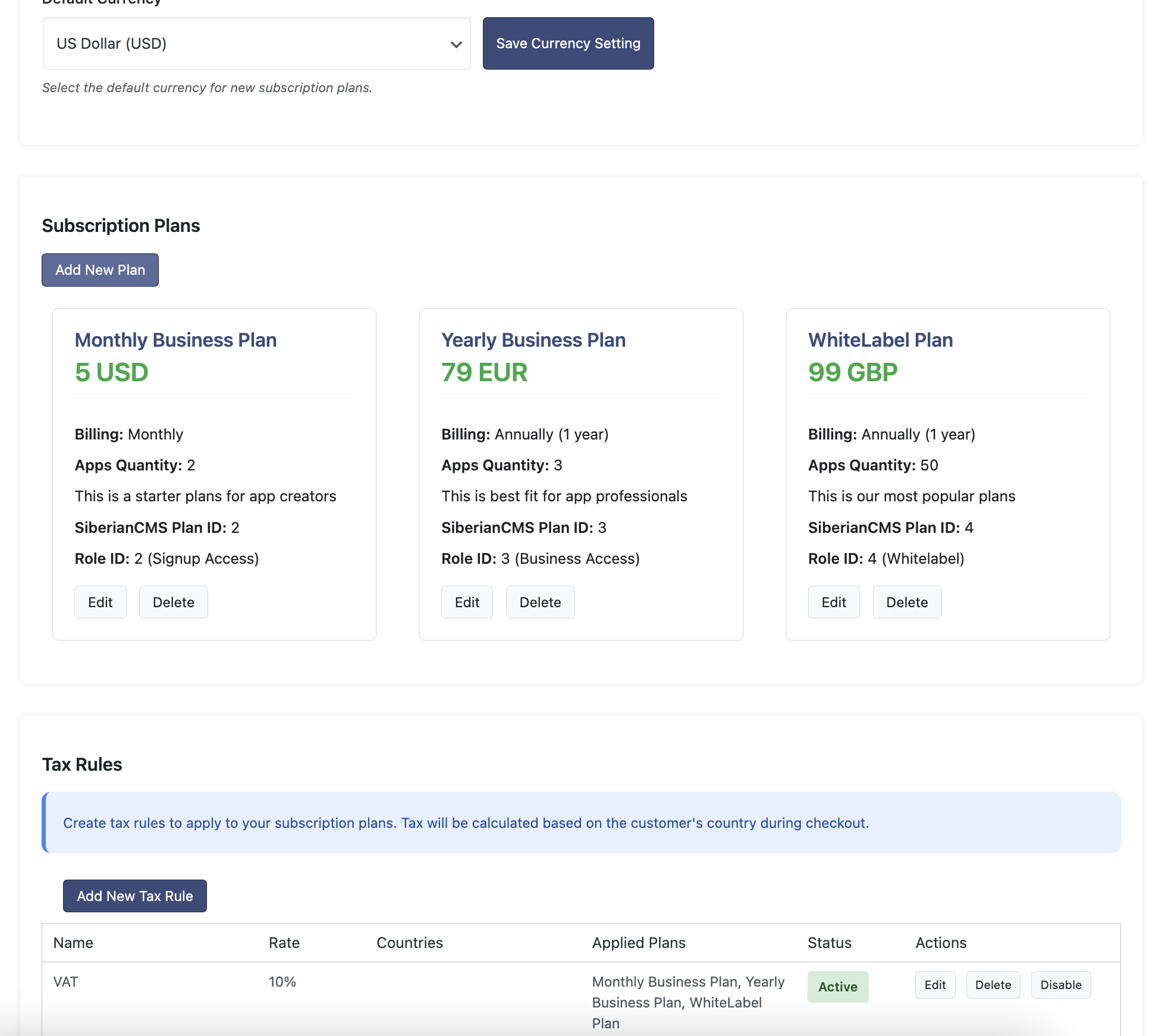
Task: Click the Monthly Business Plan title
Action: pyautogui.click(x=175, y=340)
